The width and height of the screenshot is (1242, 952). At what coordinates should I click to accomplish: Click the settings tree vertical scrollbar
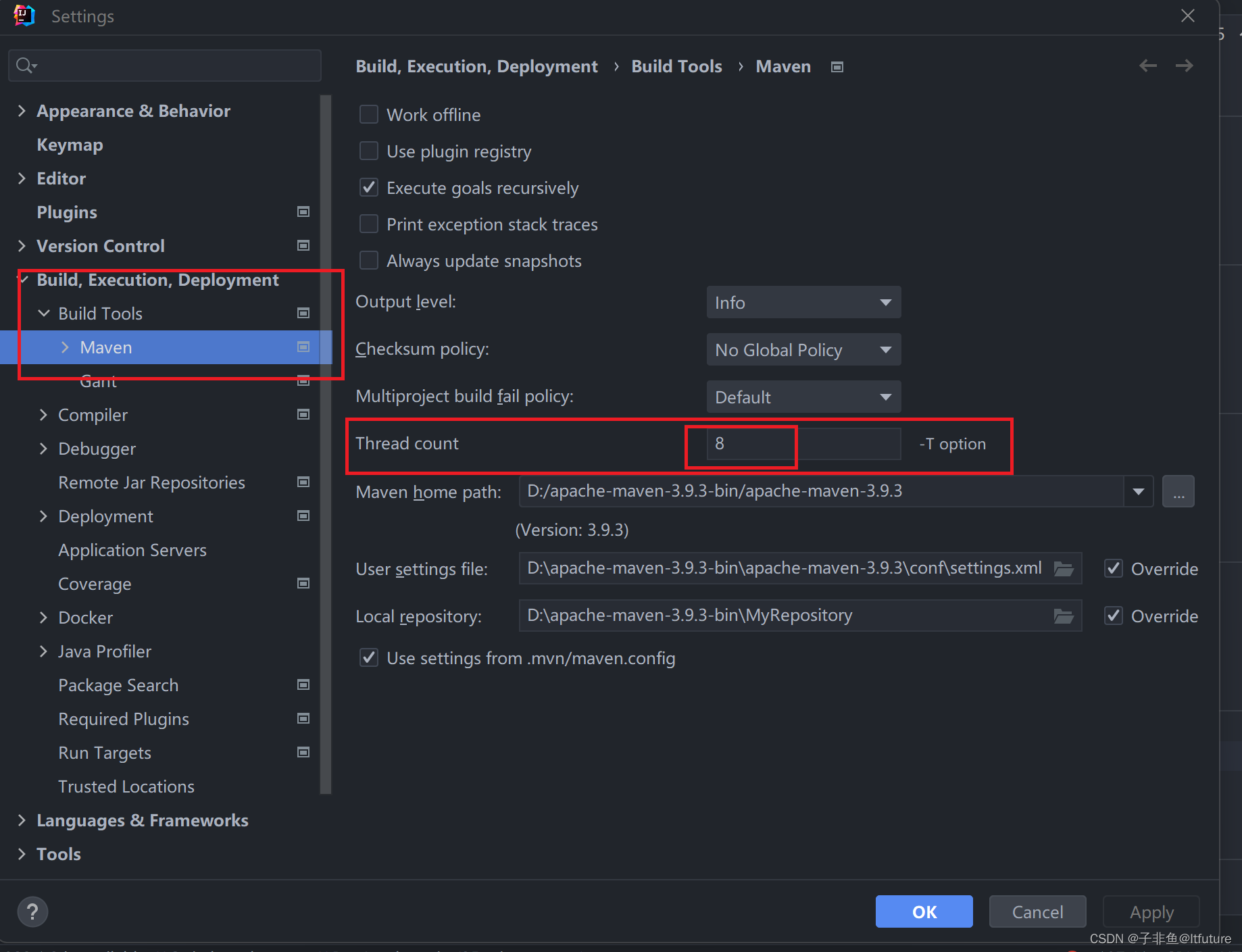click(326, 444)
